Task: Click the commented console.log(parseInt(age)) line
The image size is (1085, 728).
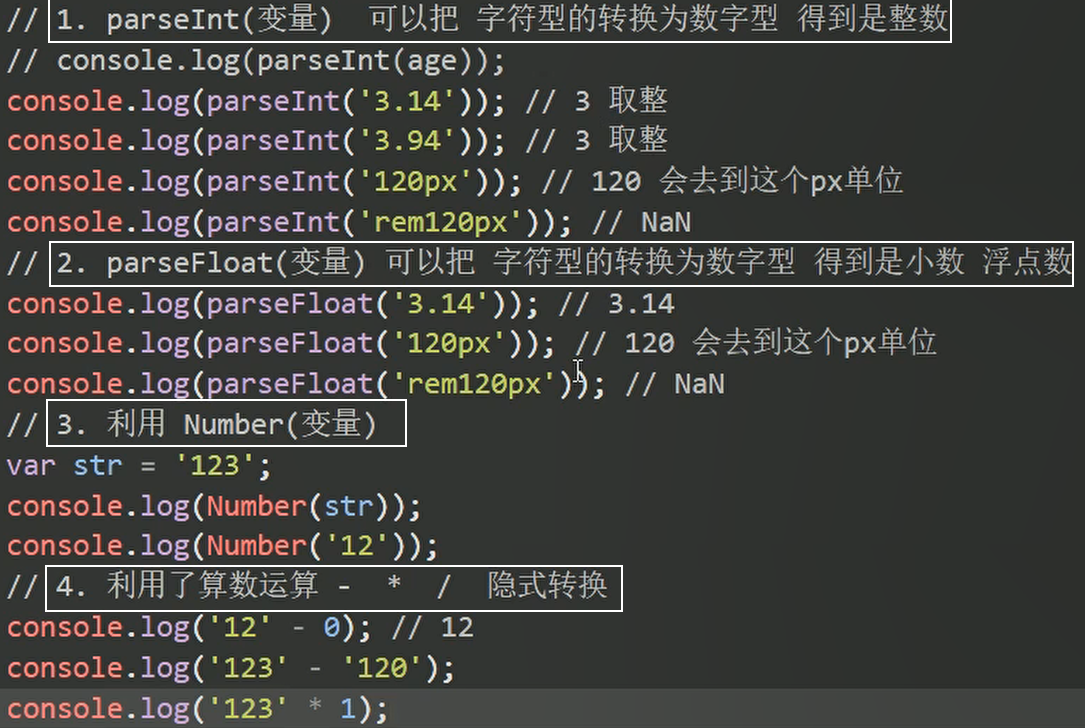Action: click(256, 61)
